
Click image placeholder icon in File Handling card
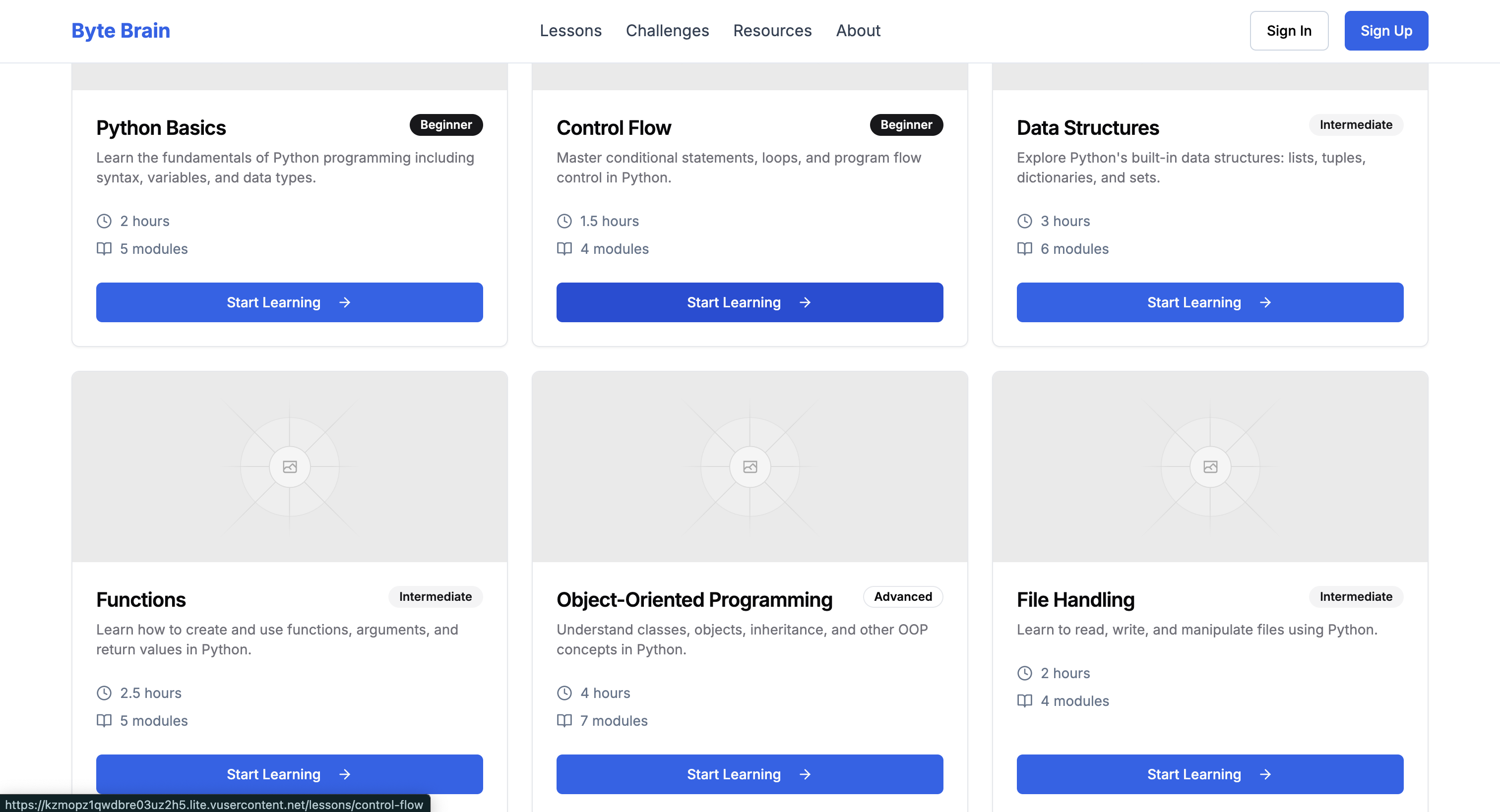(x=1210, y=467)
